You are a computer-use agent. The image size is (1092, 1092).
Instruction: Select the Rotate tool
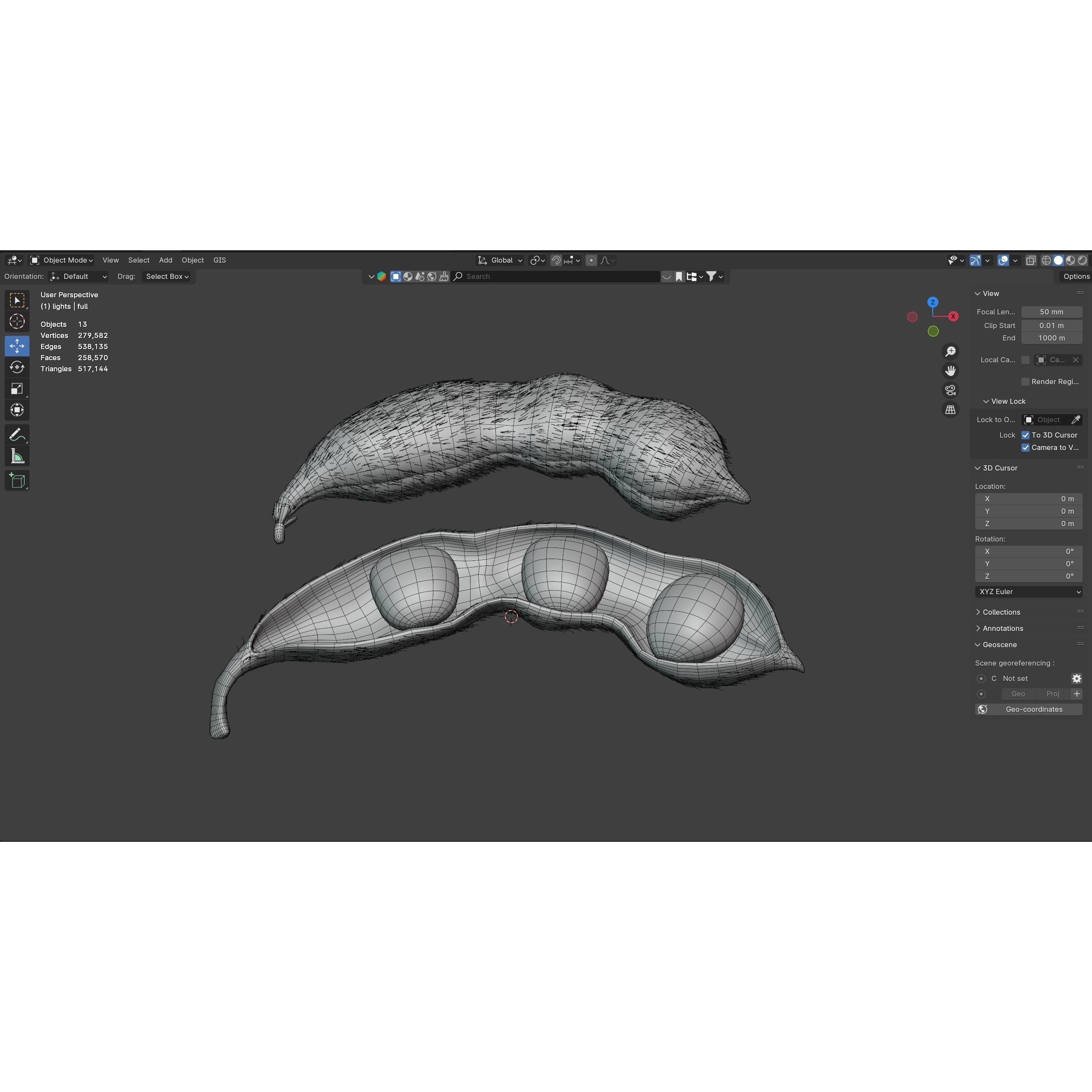click(16, 367)
